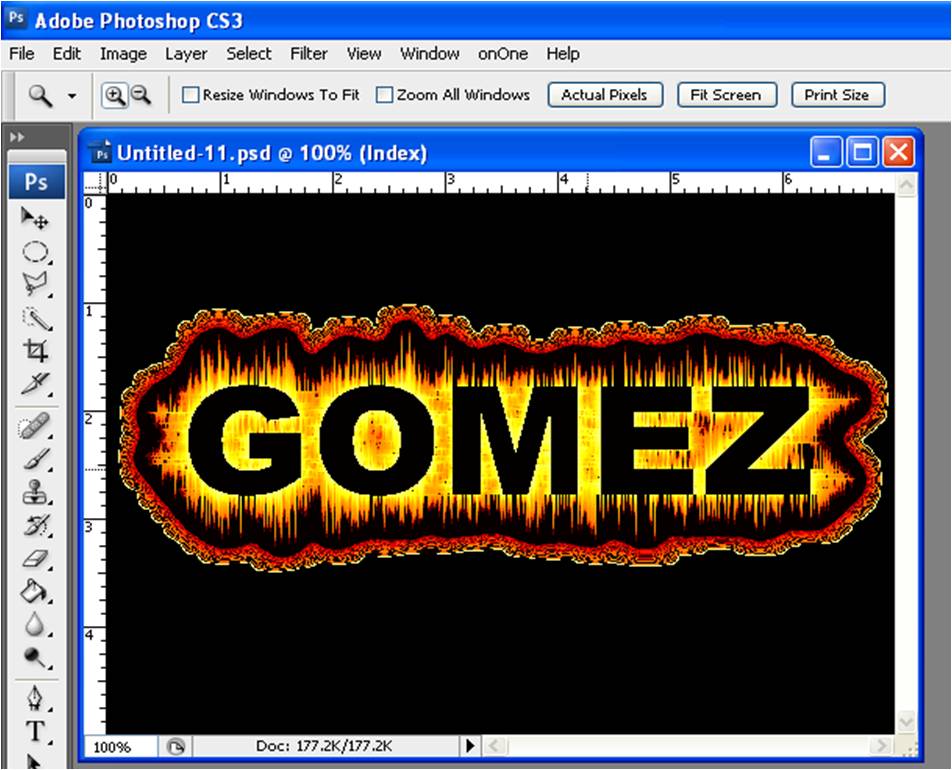Image resolution: width=952 pixels, height=770 pixels.
Task: Open the File menu
Action: (x=22, y=54)
